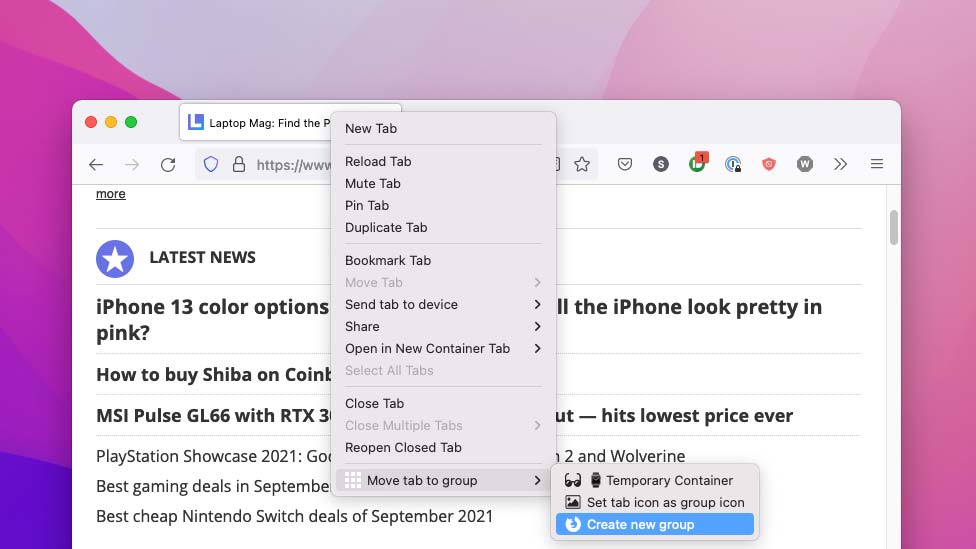Click the Latest News star icon

(x=115, y=259)
